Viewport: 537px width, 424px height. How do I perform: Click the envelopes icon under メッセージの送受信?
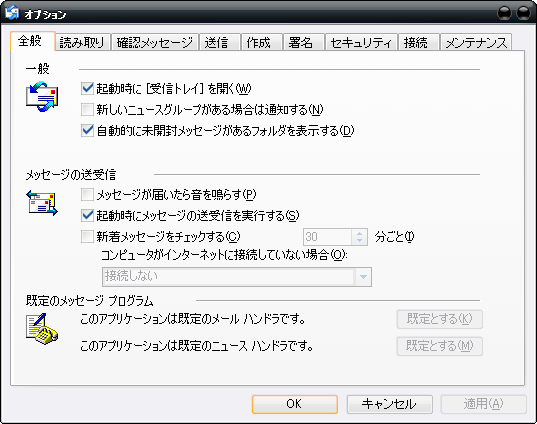42,203
